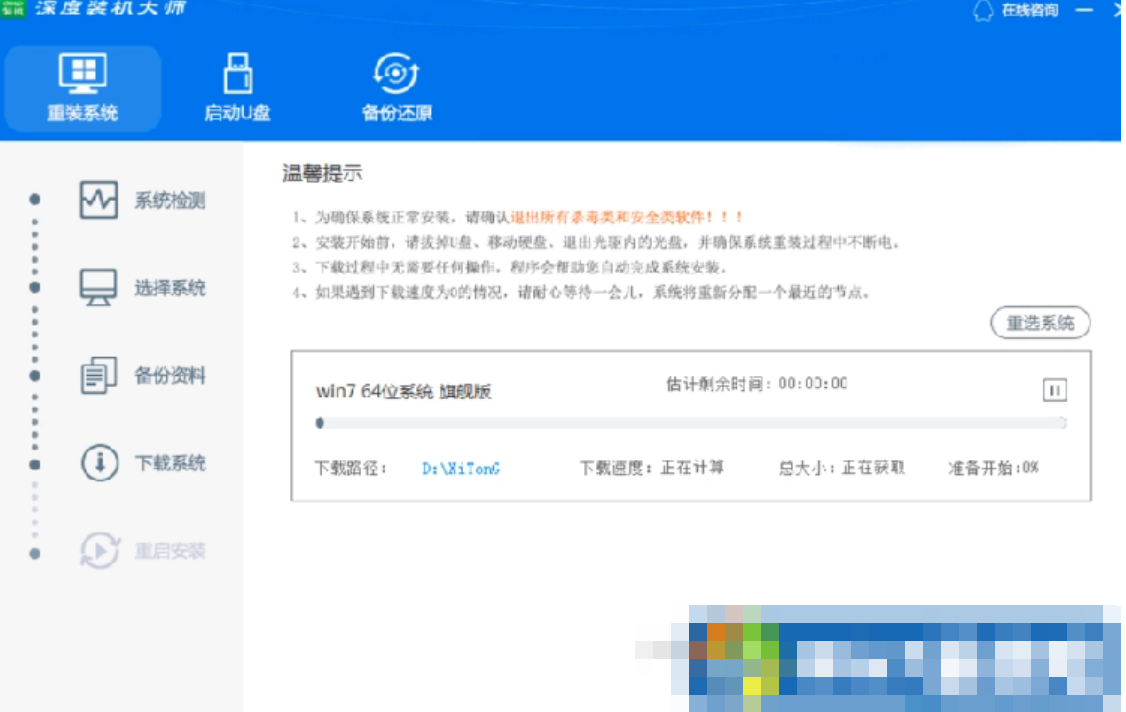Click the red antivirus warning text
This screenshot has width=1126, height=712.
(x=627, y=217)
